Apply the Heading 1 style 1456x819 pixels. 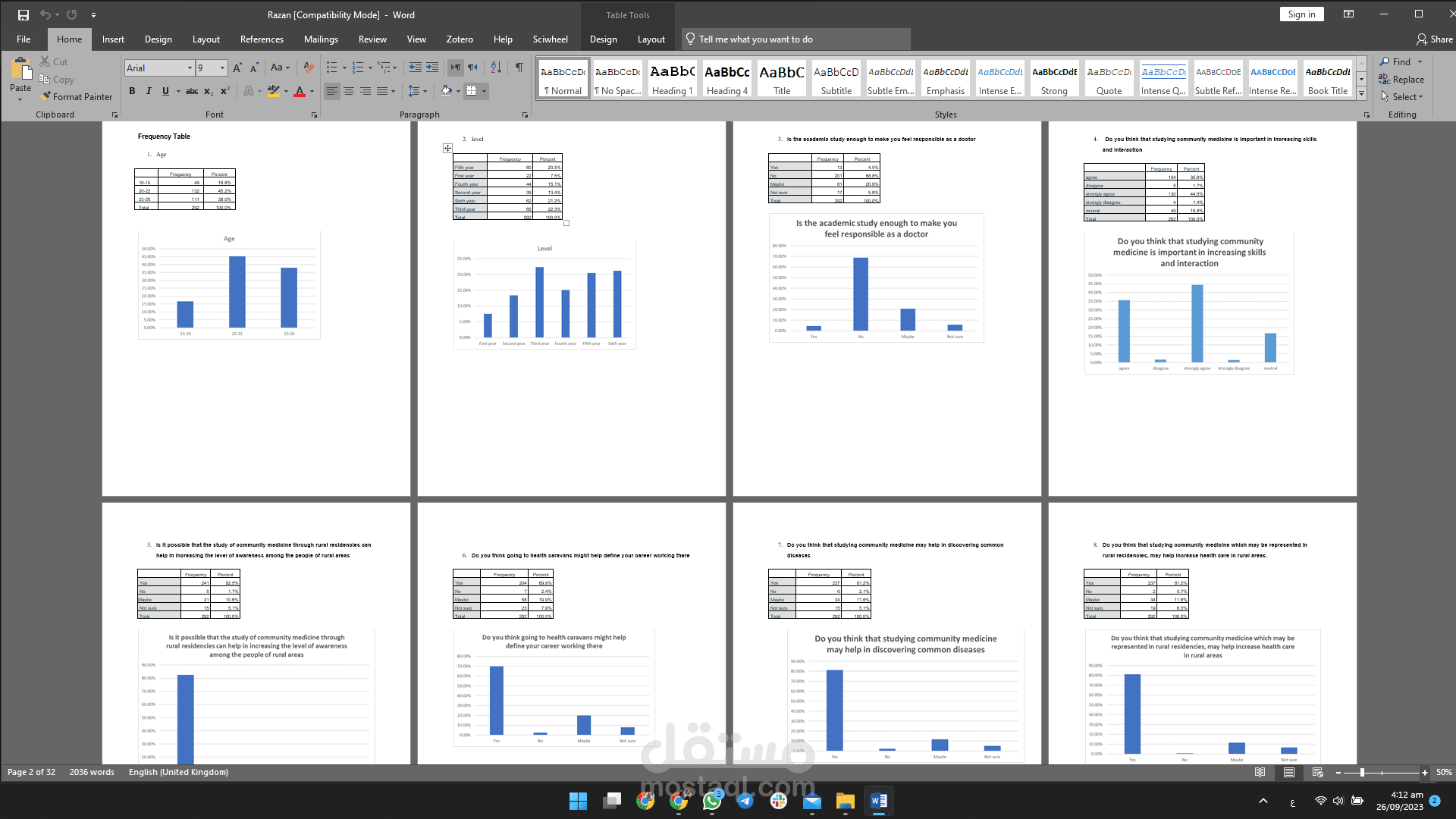(x=672, y=79)
